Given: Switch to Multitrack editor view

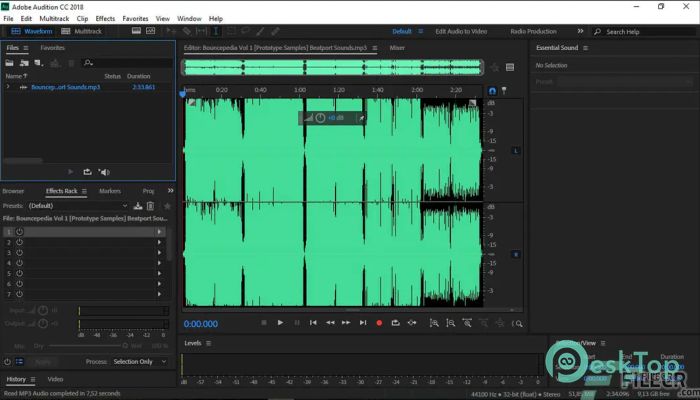Looking at the screenshot, I should coord(82,31).
